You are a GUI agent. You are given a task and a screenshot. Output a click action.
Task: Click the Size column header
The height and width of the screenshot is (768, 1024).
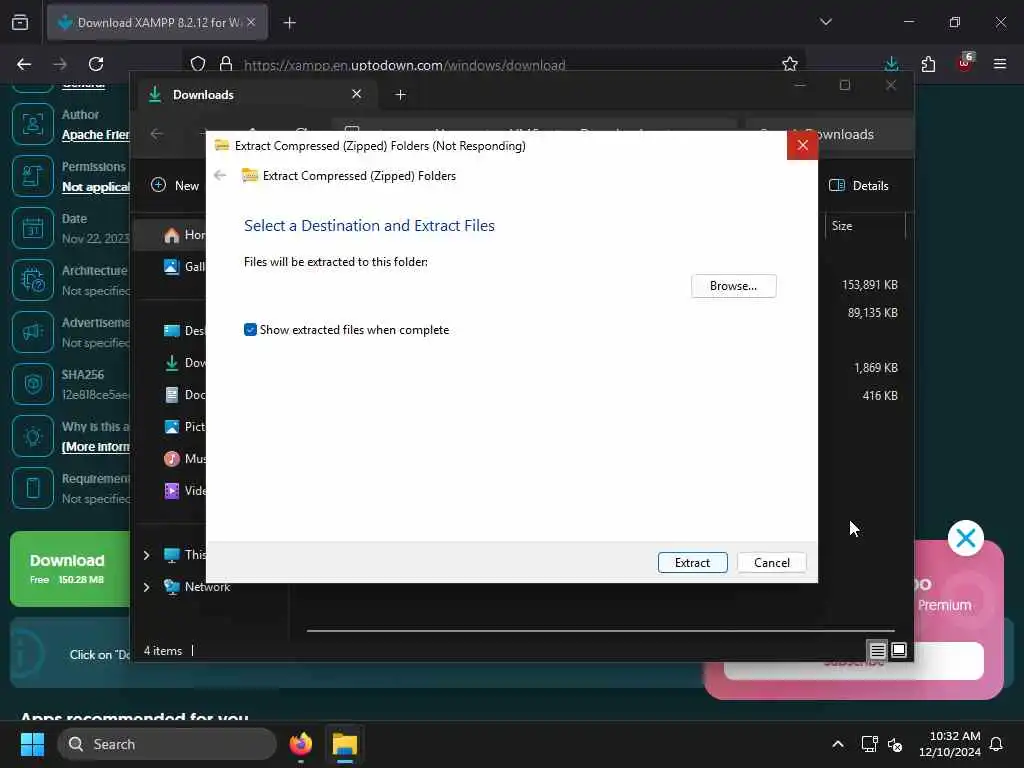pos(842,226)
